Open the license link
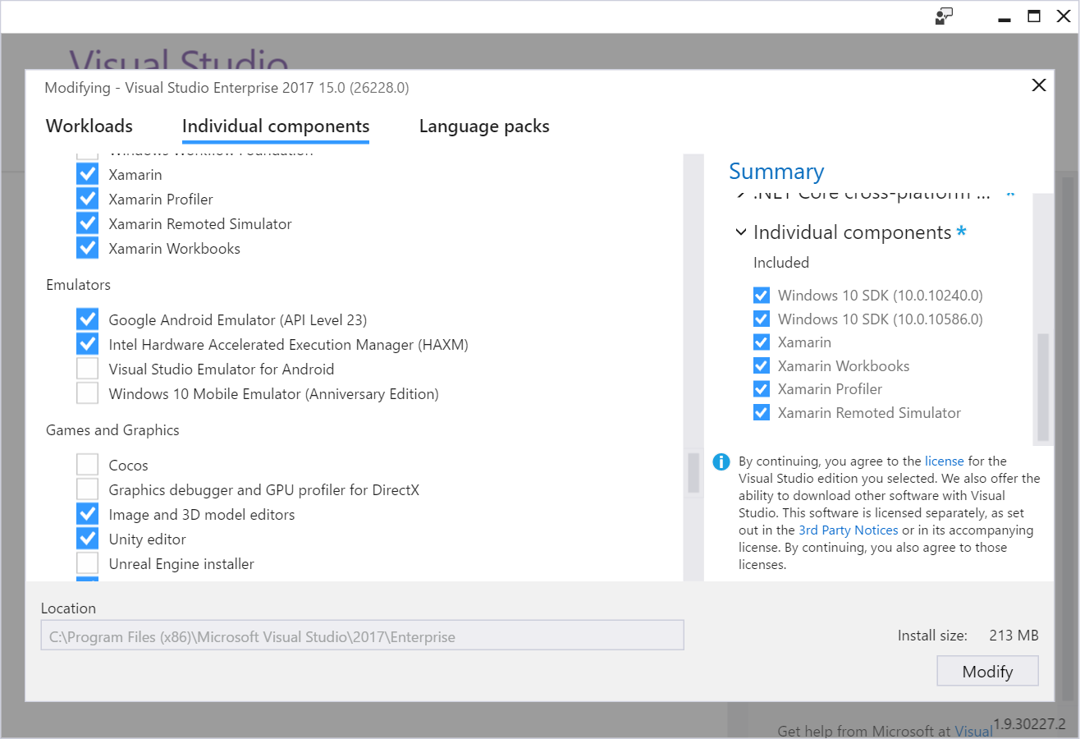 coord(944,461)
